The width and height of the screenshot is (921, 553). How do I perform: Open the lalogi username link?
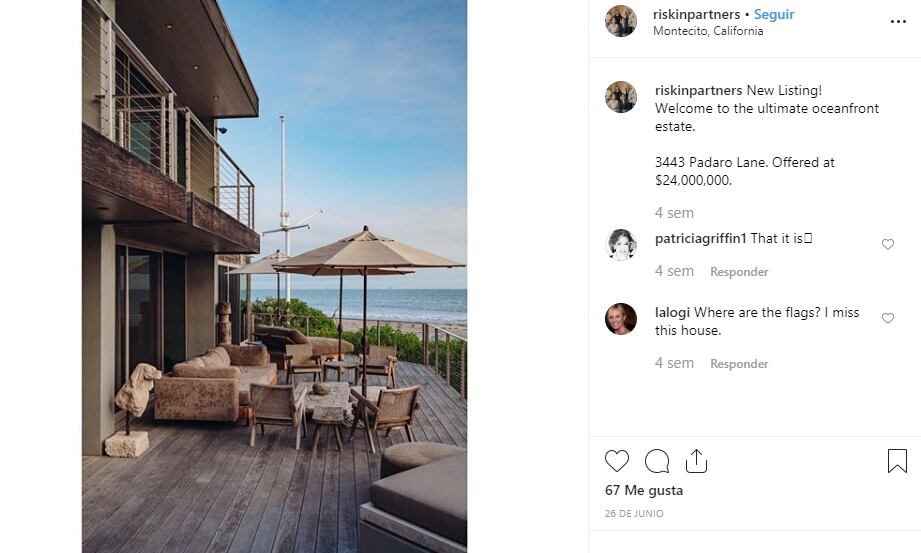tap(672, 313)
